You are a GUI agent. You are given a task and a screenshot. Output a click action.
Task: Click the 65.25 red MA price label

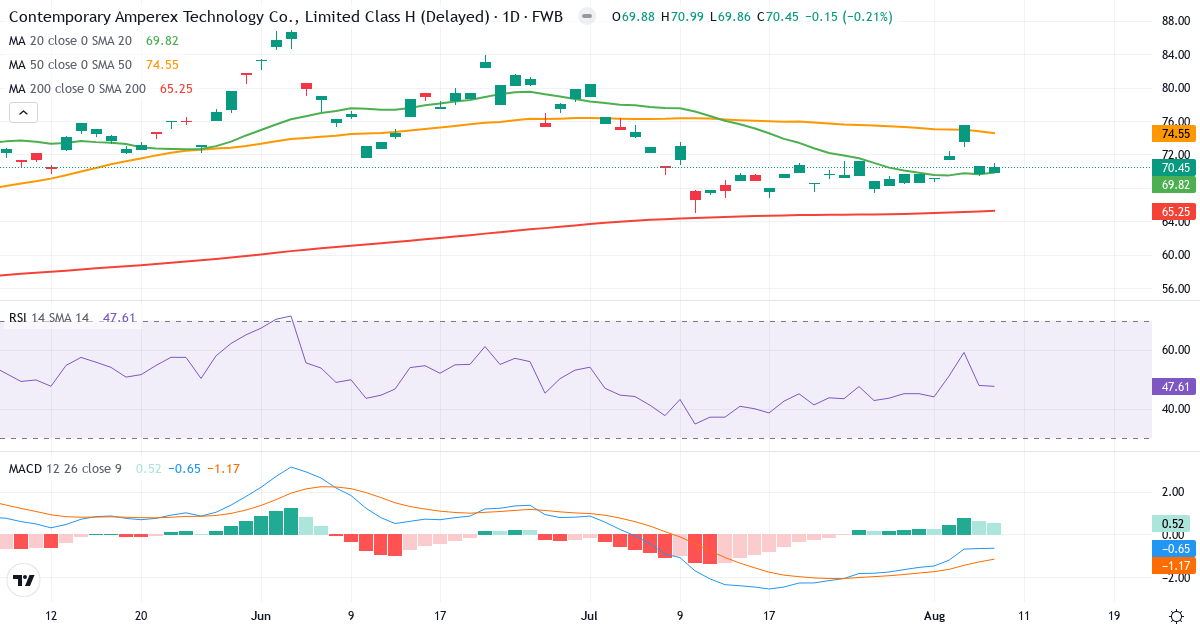click(x=1174, y=212)
